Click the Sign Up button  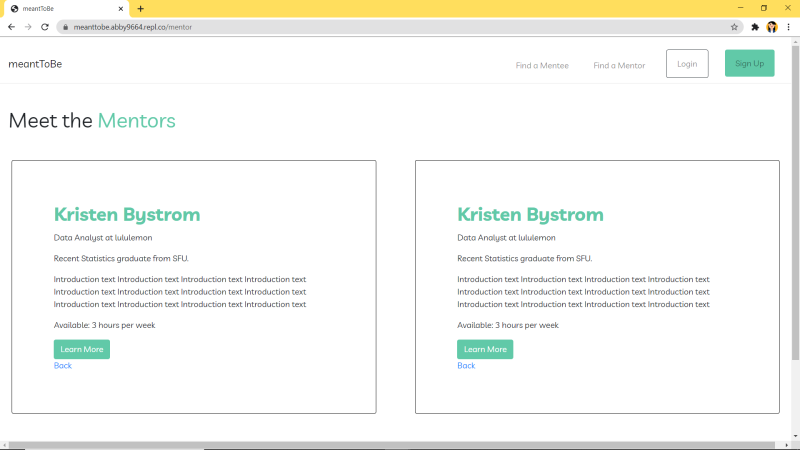click(x=749, y=63)
